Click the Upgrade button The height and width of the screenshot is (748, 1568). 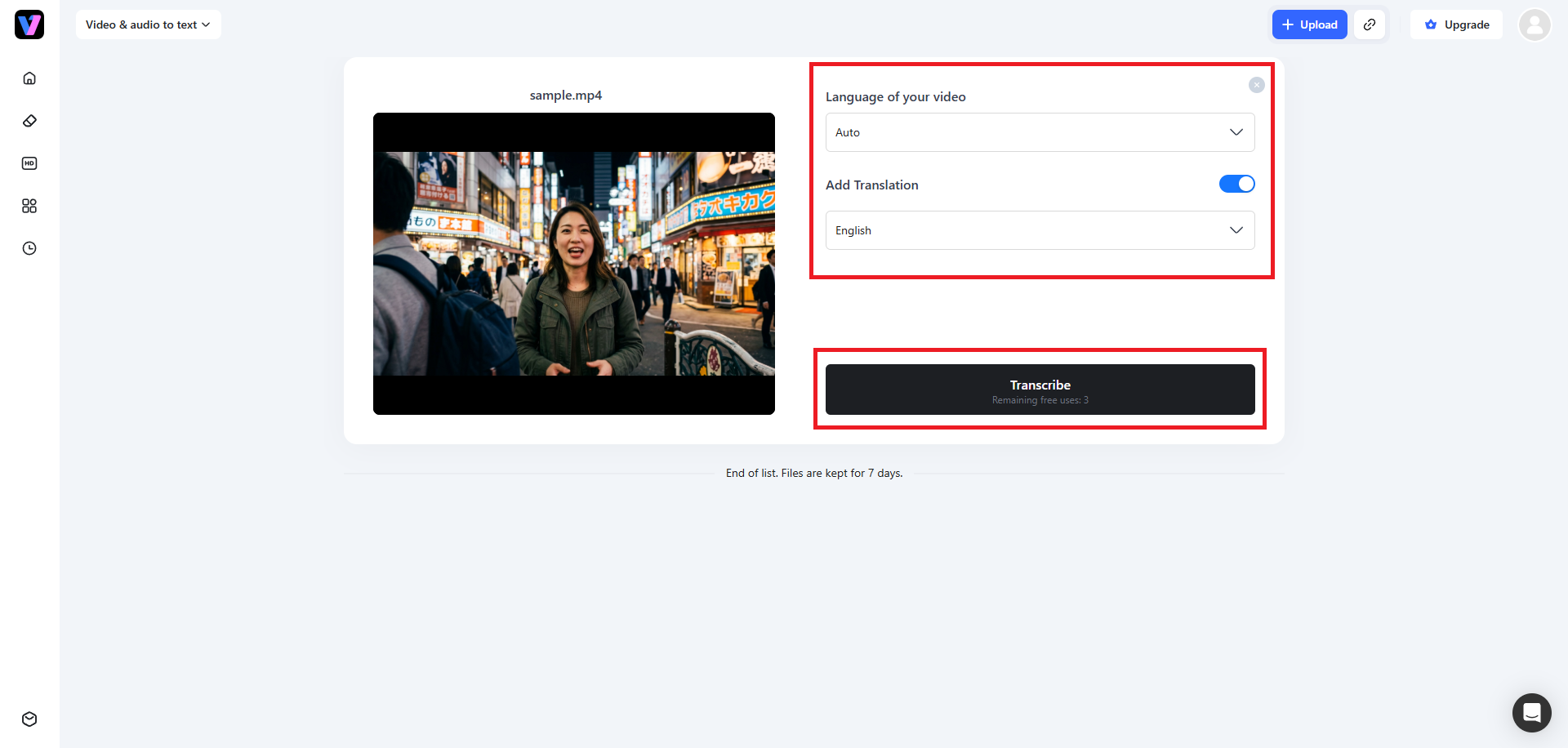tap(1457, 24)
